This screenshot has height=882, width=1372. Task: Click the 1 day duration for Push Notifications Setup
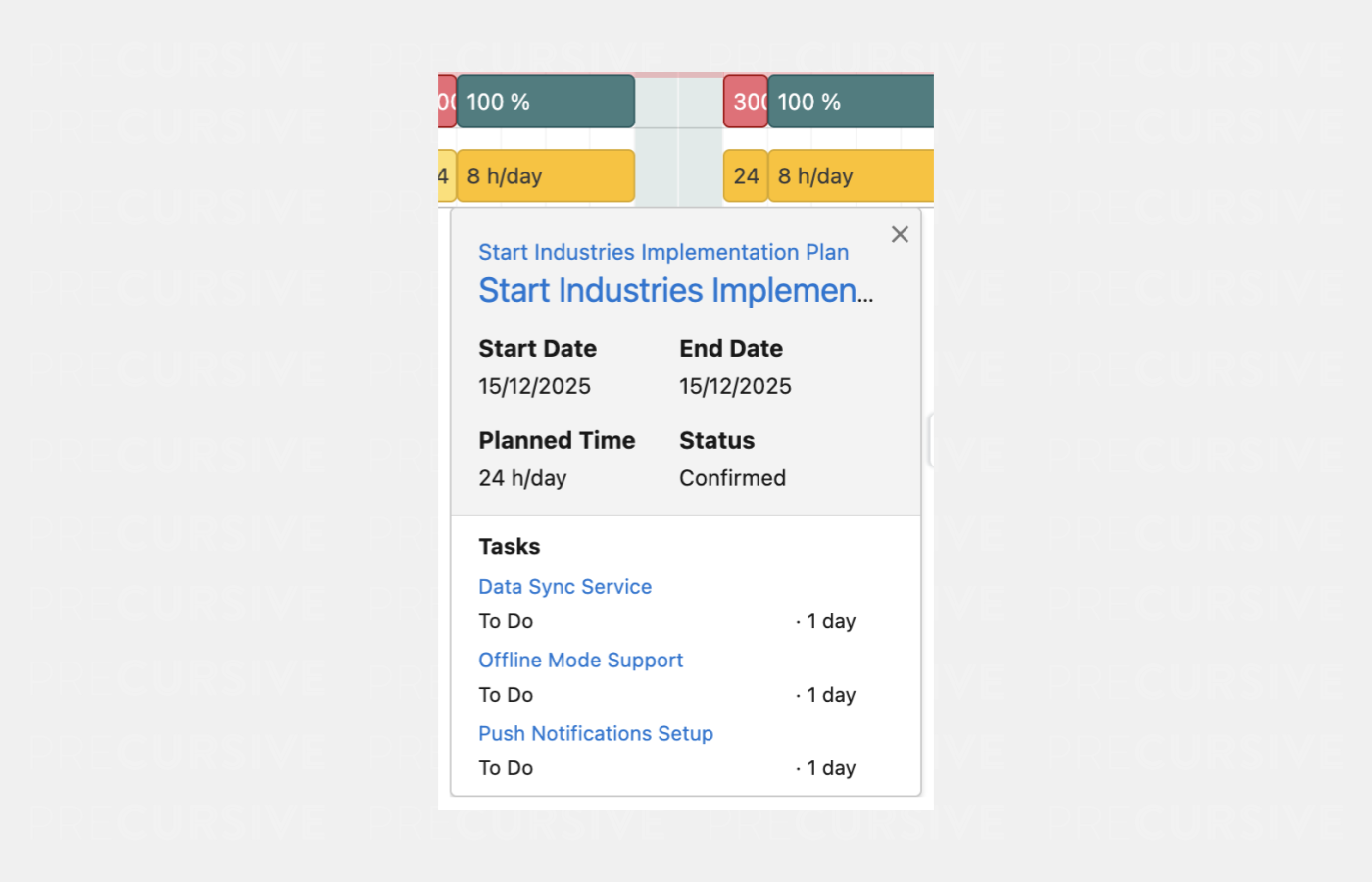(830, 768)
